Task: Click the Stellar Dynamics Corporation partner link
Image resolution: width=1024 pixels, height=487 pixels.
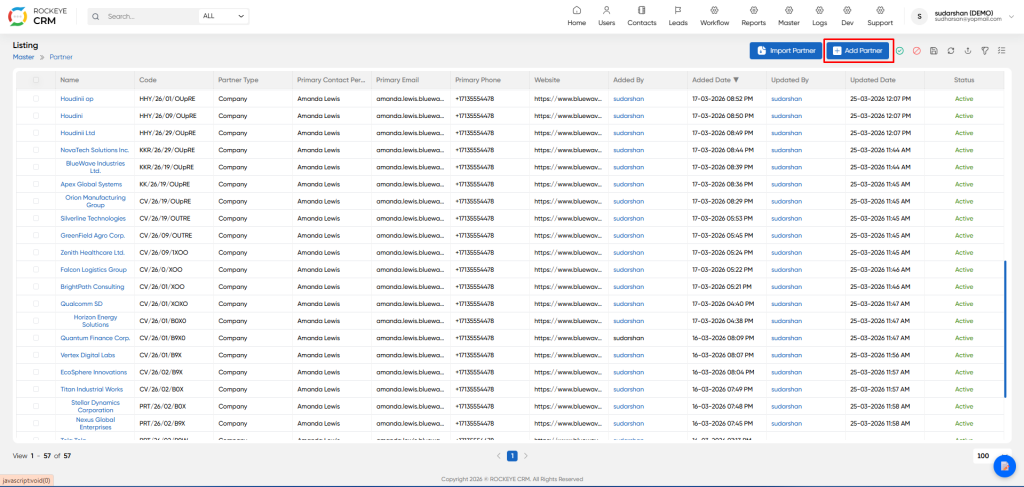Action: point(95,406)
